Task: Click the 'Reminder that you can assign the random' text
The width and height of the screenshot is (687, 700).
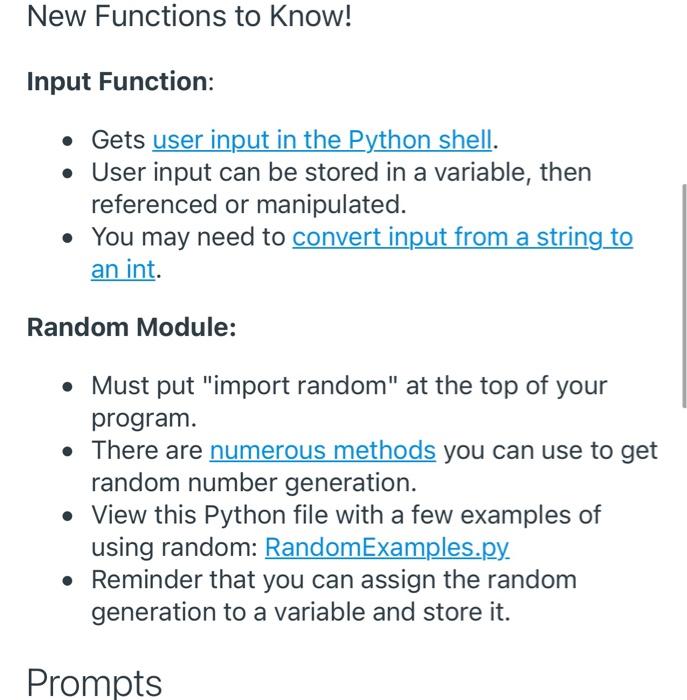Action: (334, 579)
